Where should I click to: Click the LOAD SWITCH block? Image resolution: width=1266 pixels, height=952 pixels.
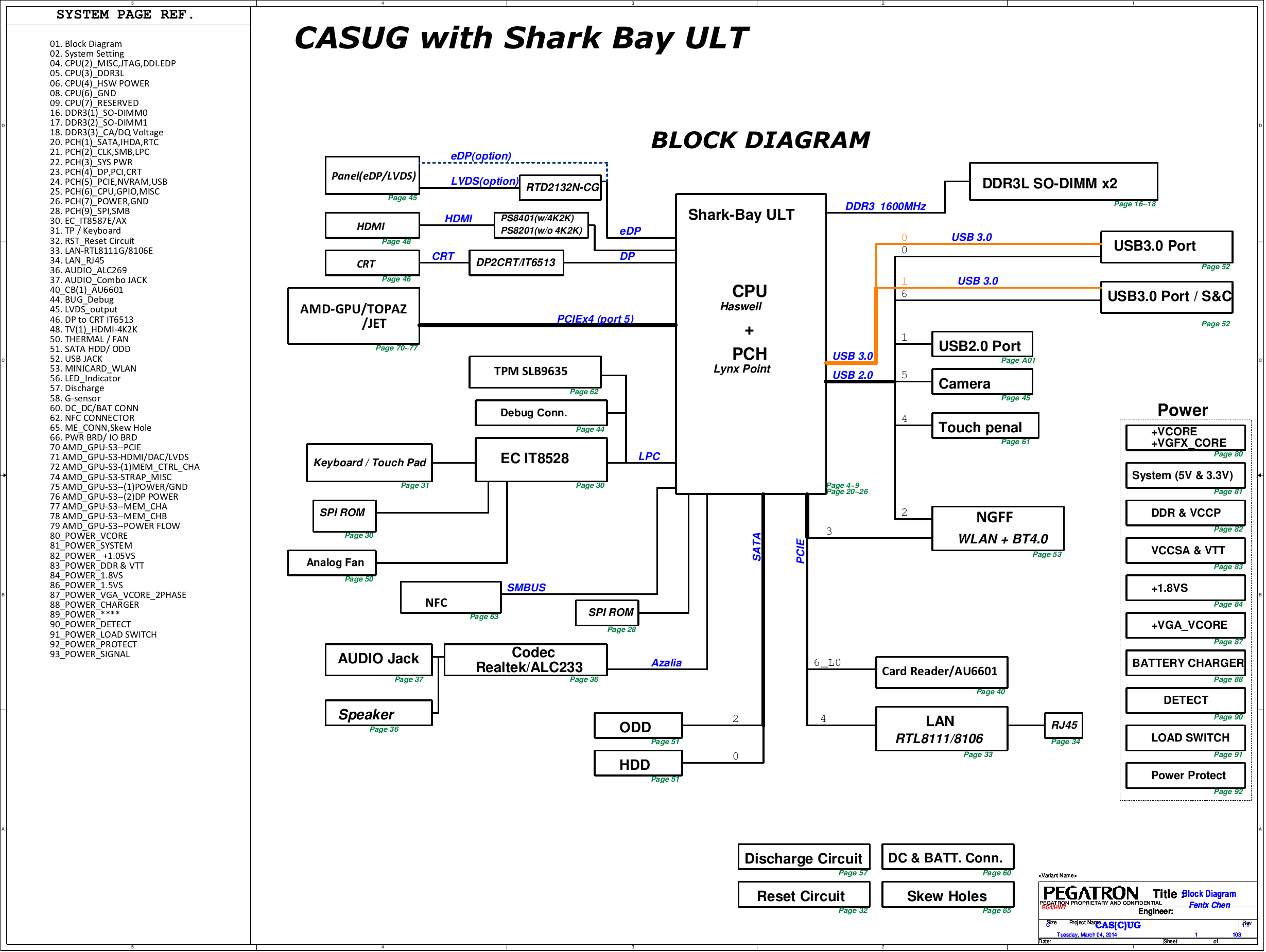pyautogui.click(x=1186, y=738)
